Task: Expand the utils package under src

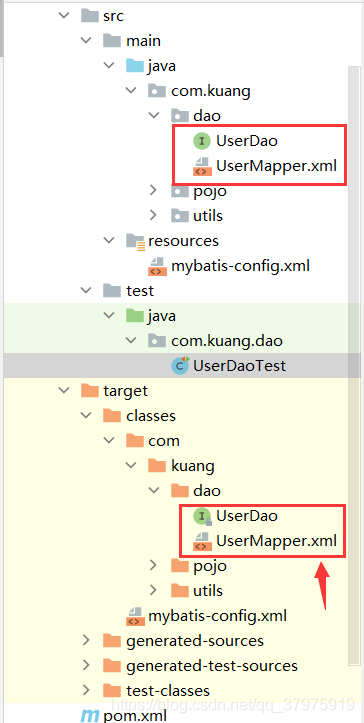Action: tap(154, 215)
